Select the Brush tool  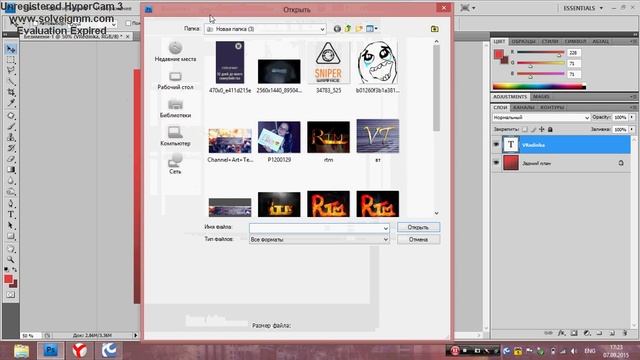tap(11, 127)
